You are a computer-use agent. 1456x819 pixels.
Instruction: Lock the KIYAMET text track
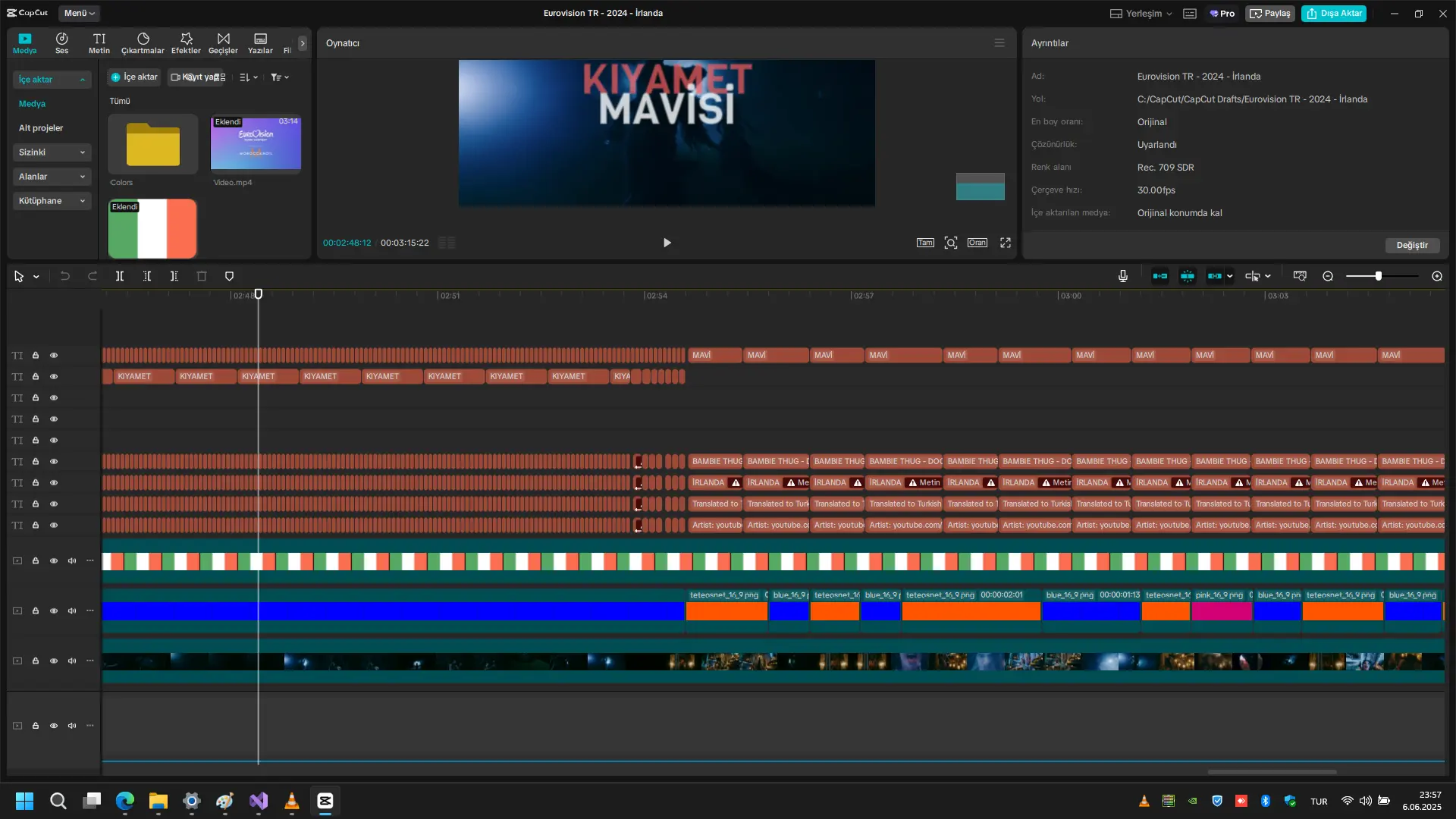(36, 377)
